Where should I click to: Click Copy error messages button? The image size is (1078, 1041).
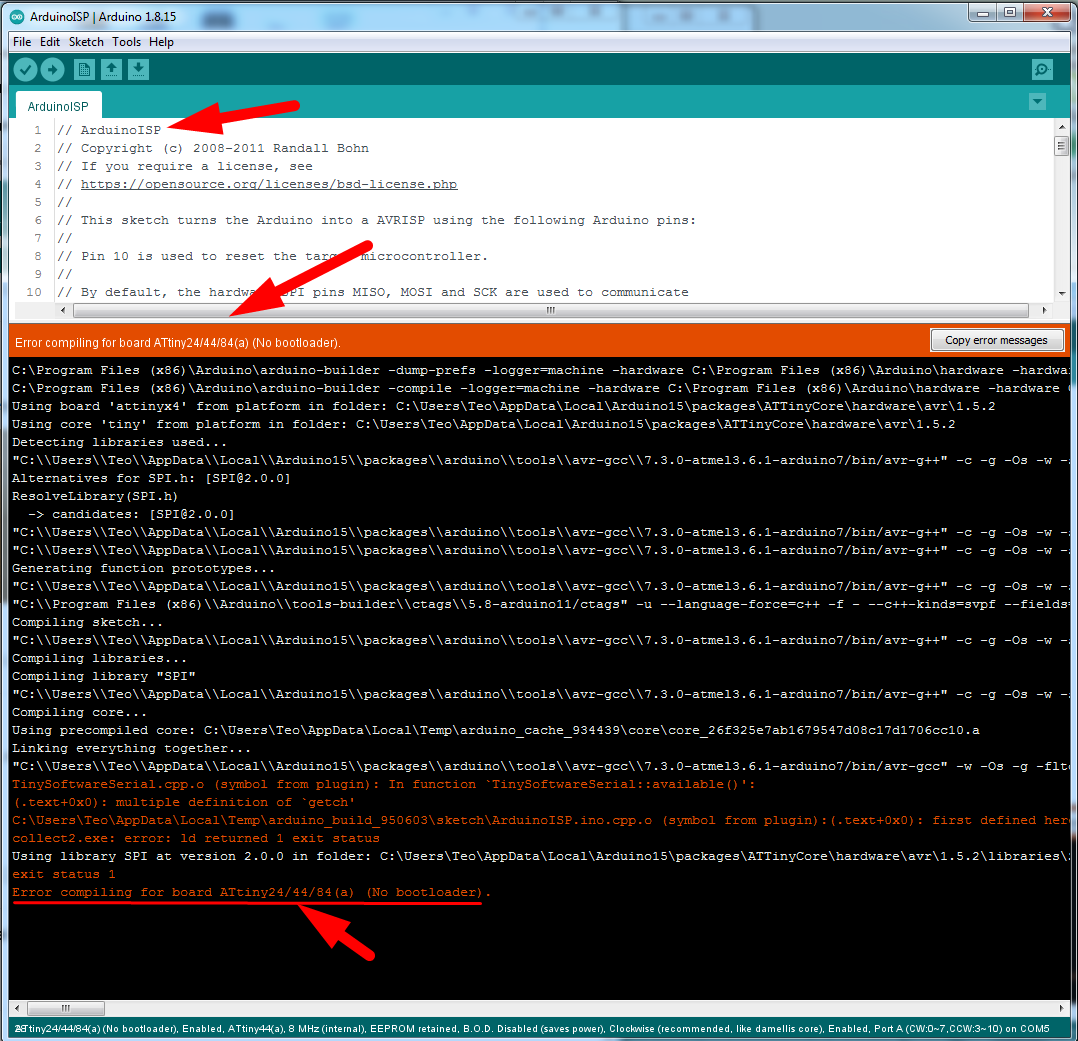coord(996,340)
